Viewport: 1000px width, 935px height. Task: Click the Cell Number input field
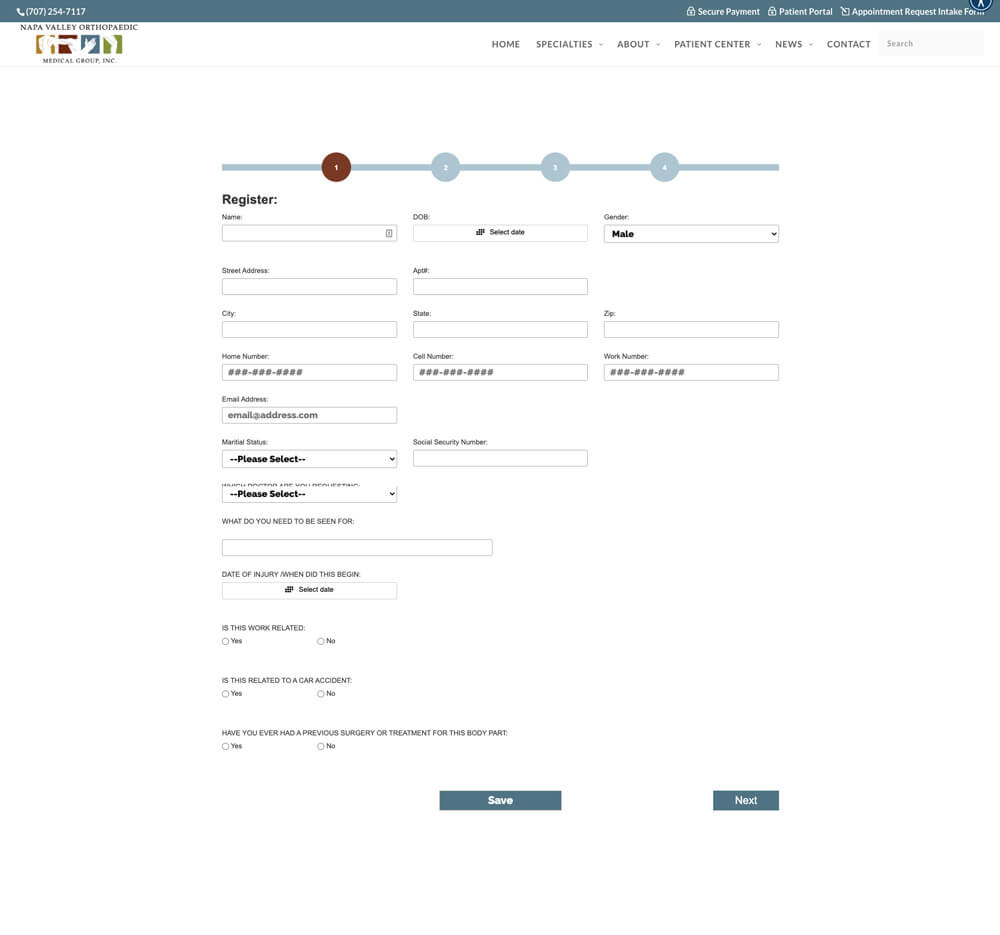[500, 372]
